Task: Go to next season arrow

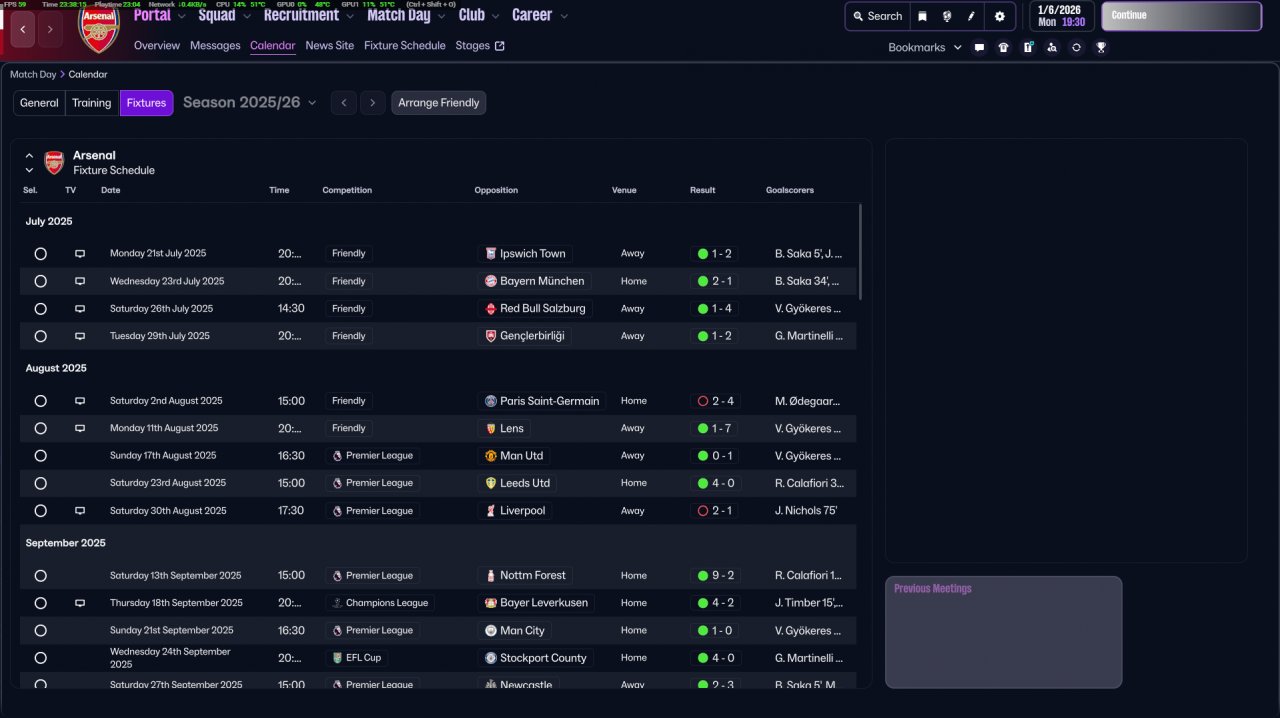Action: [373, 103]
